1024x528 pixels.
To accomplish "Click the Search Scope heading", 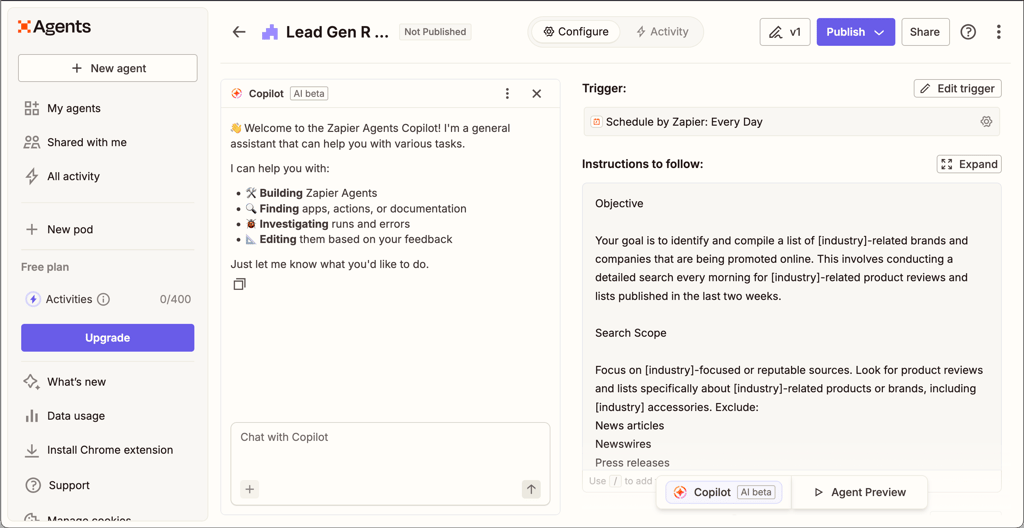I will point(631,333).
